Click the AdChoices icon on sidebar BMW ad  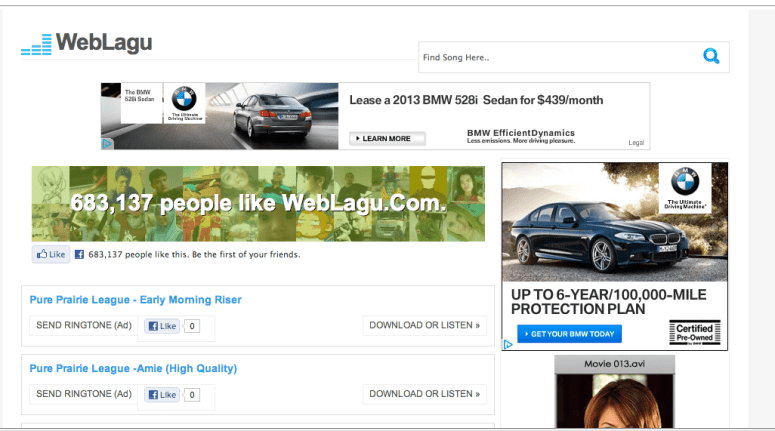click(508, 345)
